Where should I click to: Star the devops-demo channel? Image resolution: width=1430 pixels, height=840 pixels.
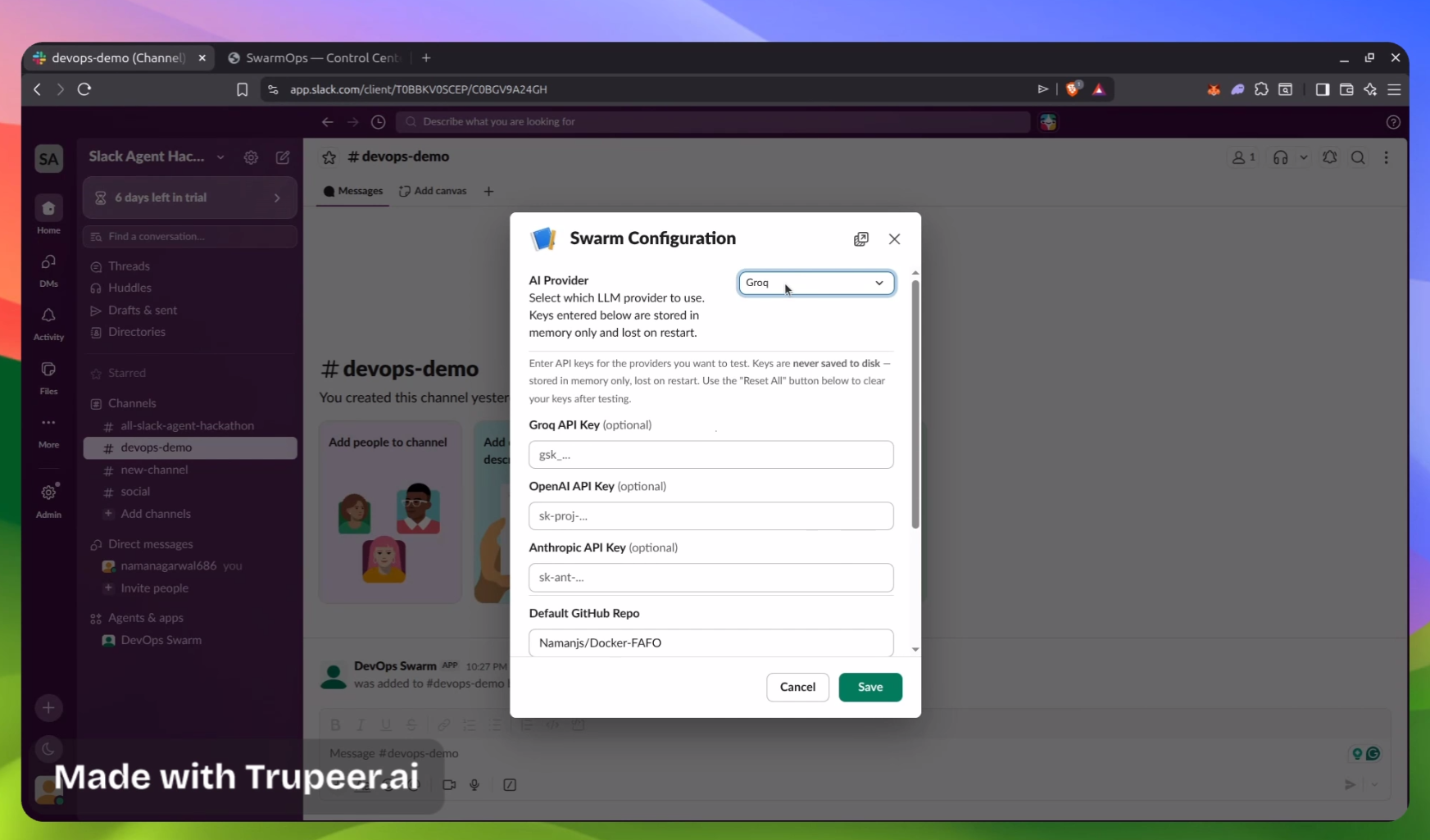(329, 157)
